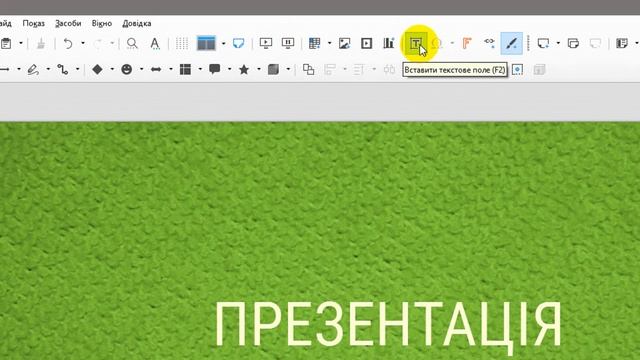Open the Вікно menu
Viewport: 640px width, 360px height.
pyautogui.click(x=102, y=23)
